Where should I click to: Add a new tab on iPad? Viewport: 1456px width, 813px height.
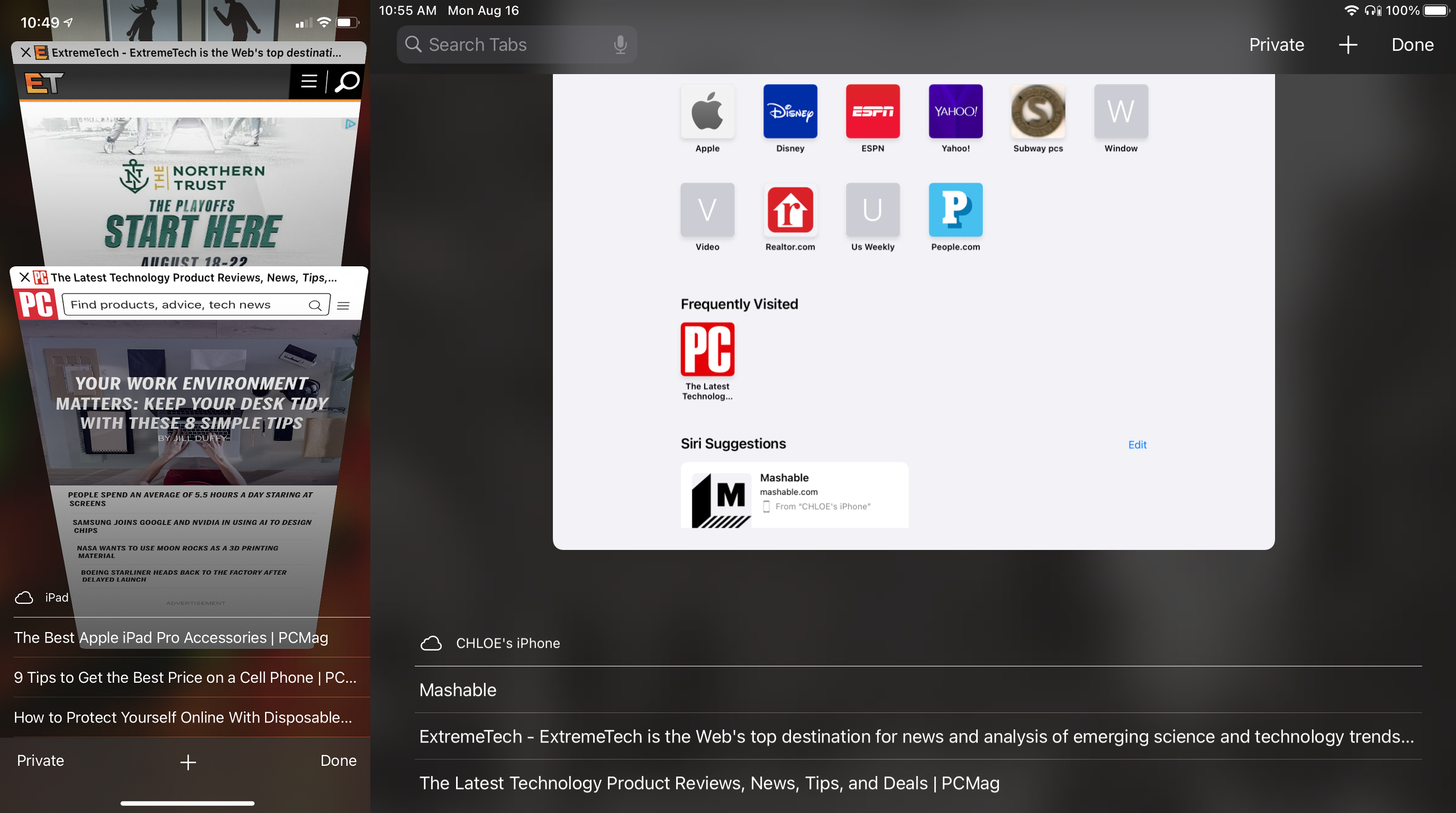click(1348, 44)
